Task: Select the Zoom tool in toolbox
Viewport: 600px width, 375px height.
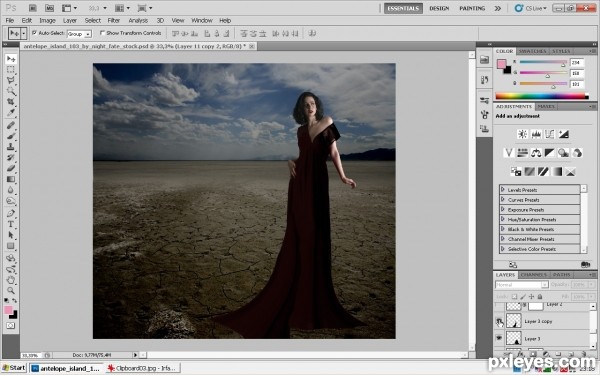Action: (11, 291)
